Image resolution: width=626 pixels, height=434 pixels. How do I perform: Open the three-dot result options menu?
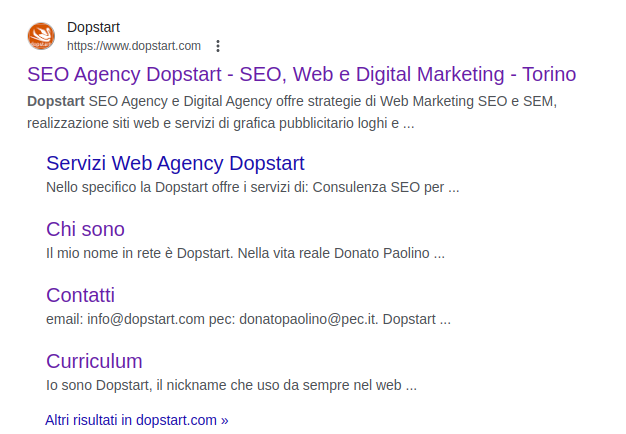coord(218,46)
